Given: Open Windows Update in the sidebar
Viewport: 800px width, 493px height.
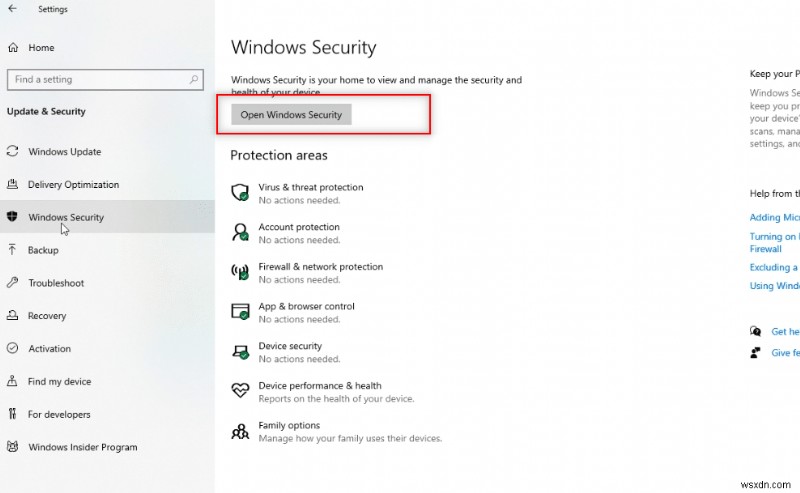Looking at the screenshot, I should [64, 152].
